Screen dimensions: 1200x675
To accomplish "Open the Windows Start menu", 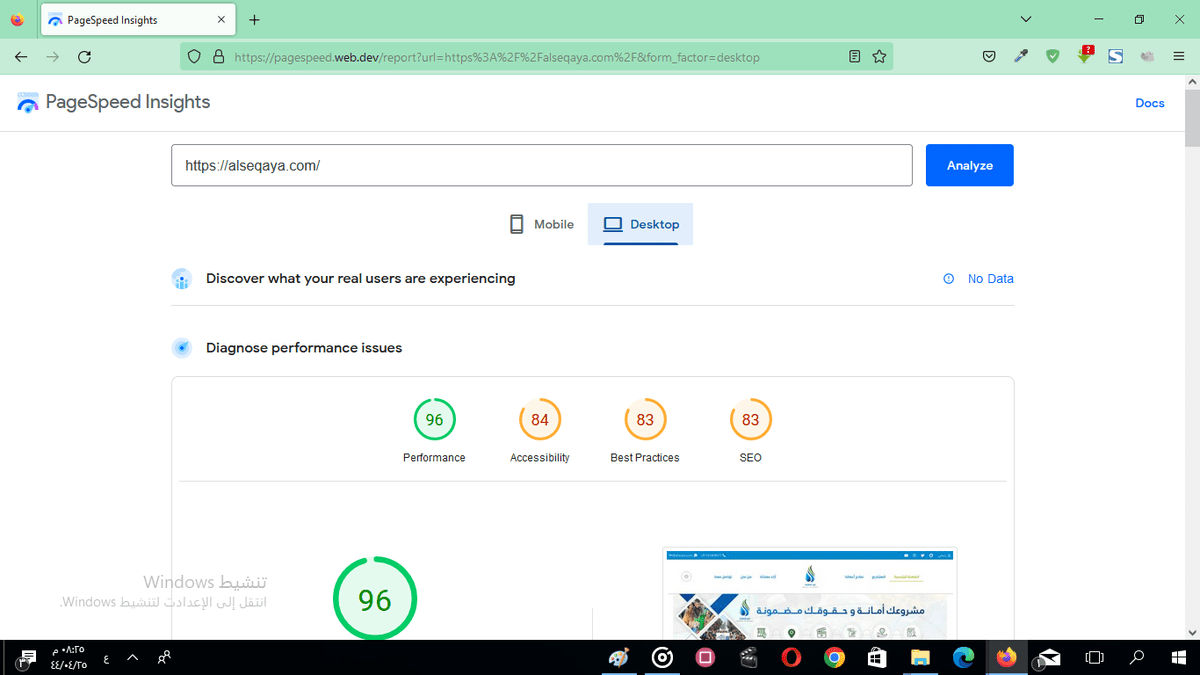I will (x=1179, y=657).
